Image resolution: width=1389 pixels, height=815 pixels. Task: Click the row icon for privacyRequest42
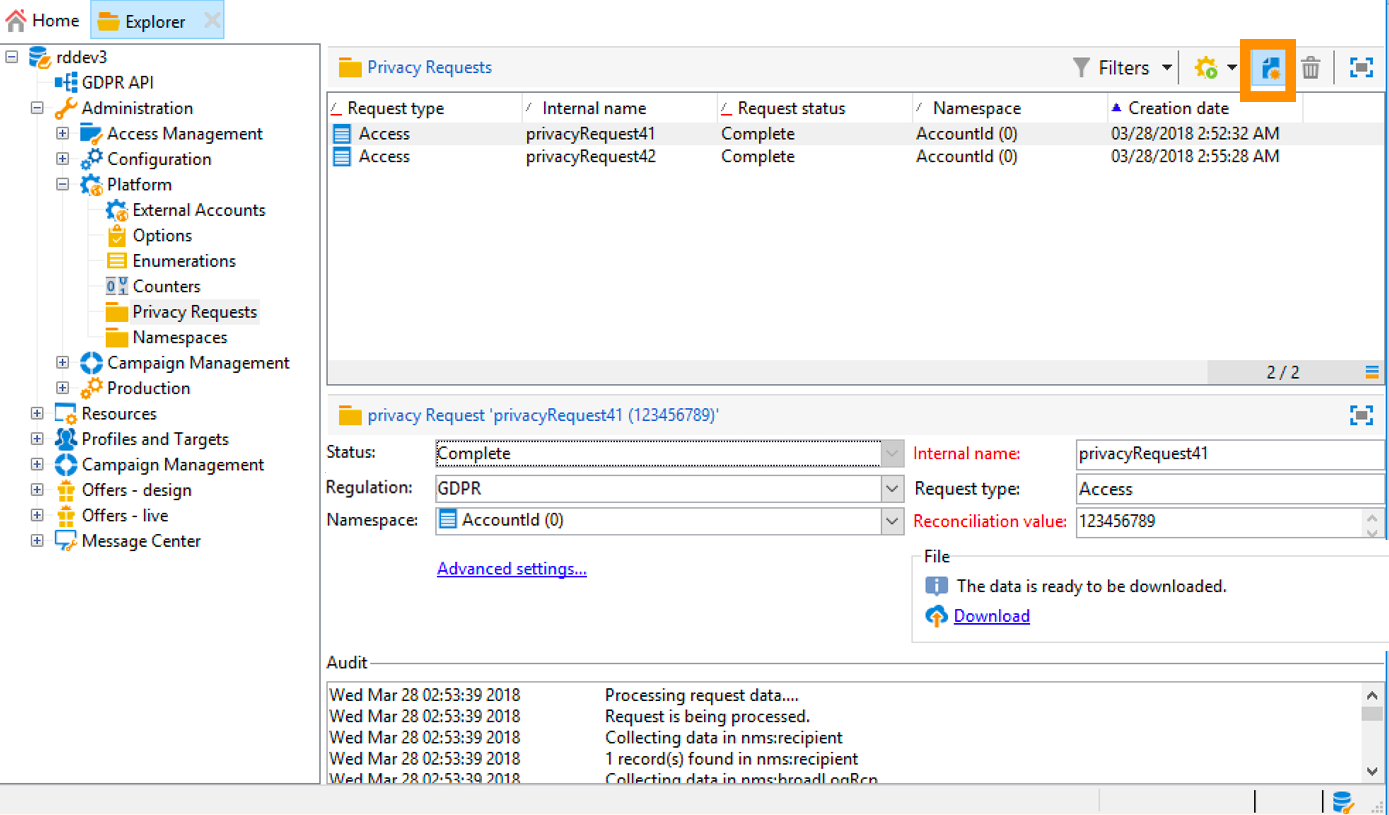coord(342,157)
